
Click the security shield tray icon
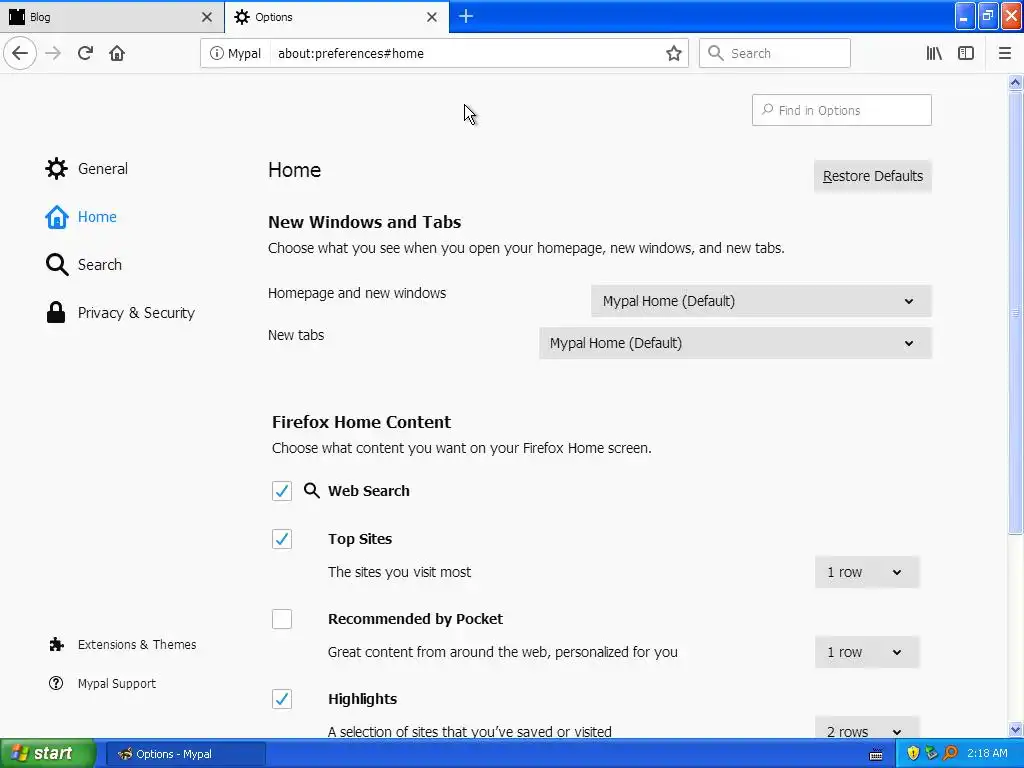[x=913, y=754]
